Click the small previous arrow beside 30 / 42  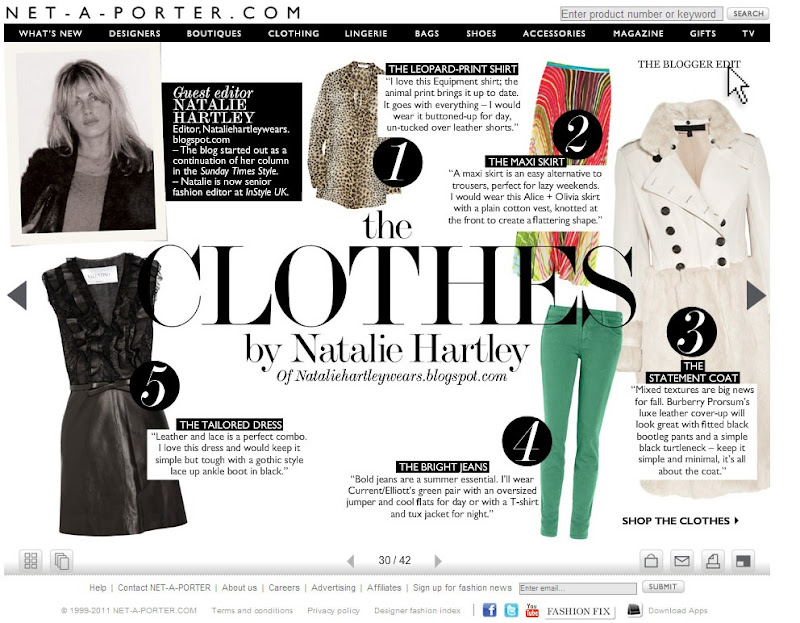click(x=351, y=561)
